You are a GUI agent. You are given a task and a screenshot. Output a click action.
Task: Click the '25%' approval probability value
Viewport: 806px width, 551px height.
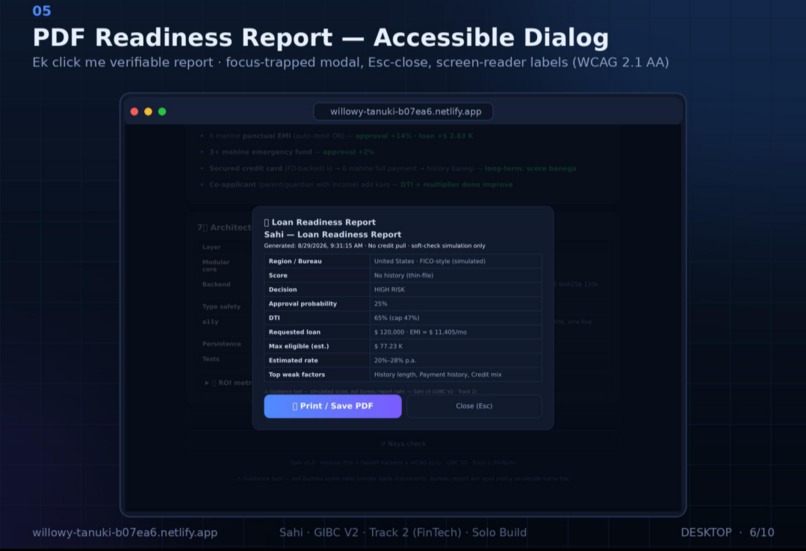point(380,304)
